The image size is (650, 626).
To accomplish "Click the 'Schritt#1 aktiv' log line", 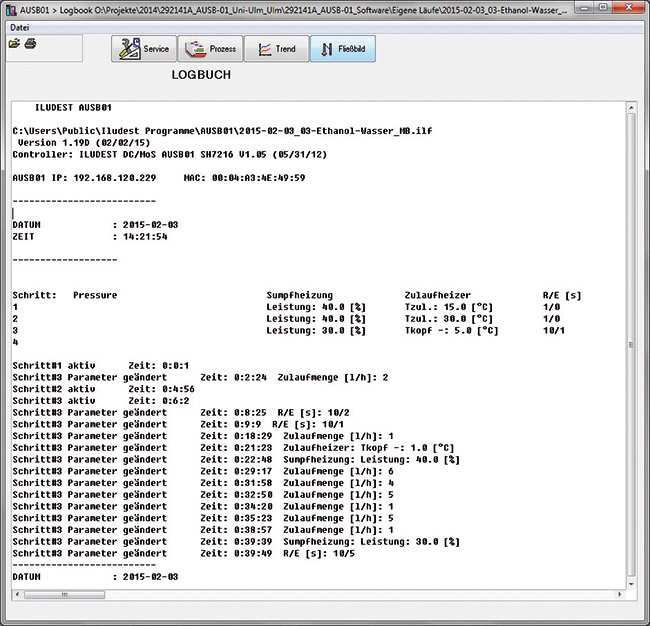I will pos(101,366).
